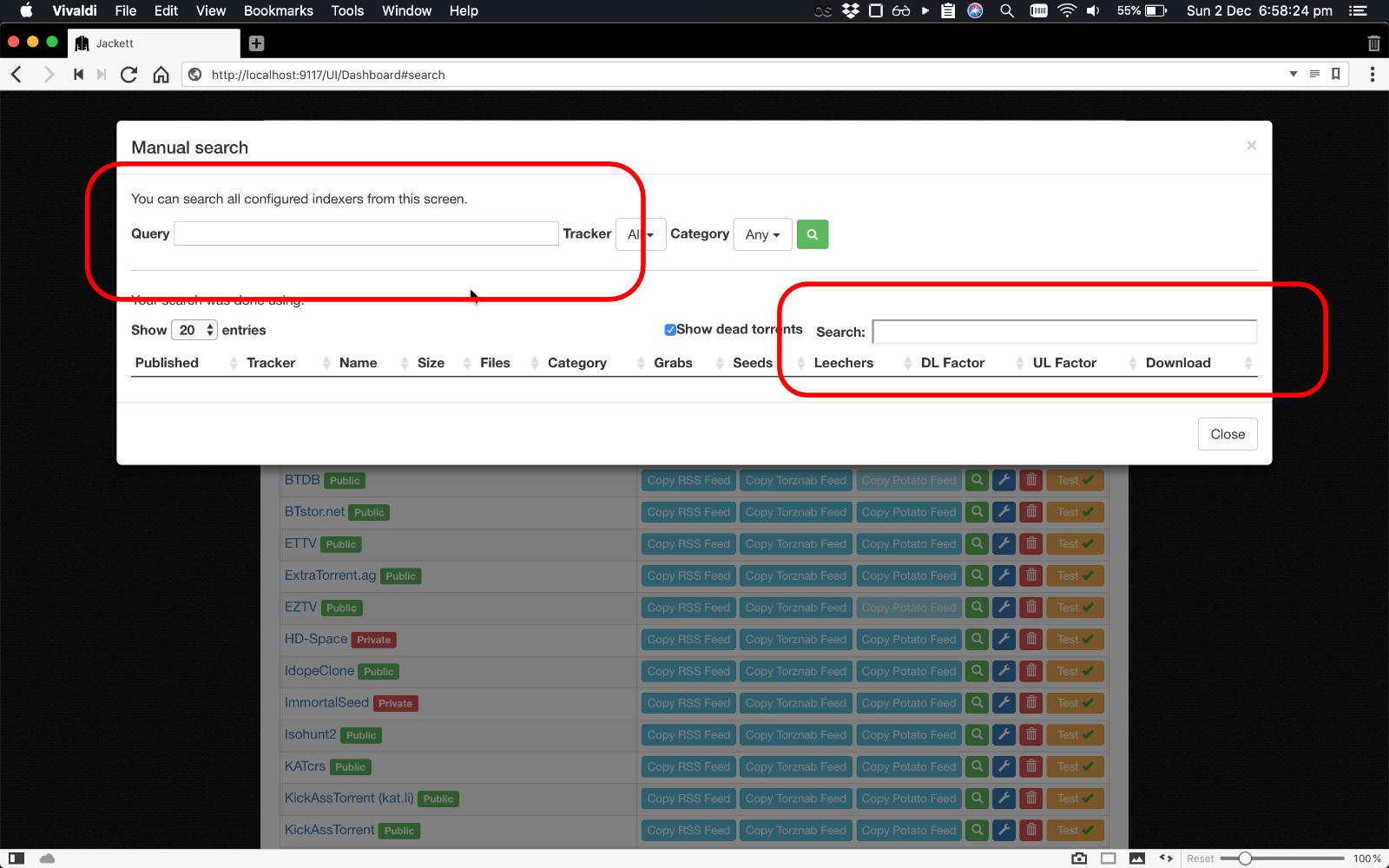
Task: Click the green search icon in Manual search
Action: (812, 234)
